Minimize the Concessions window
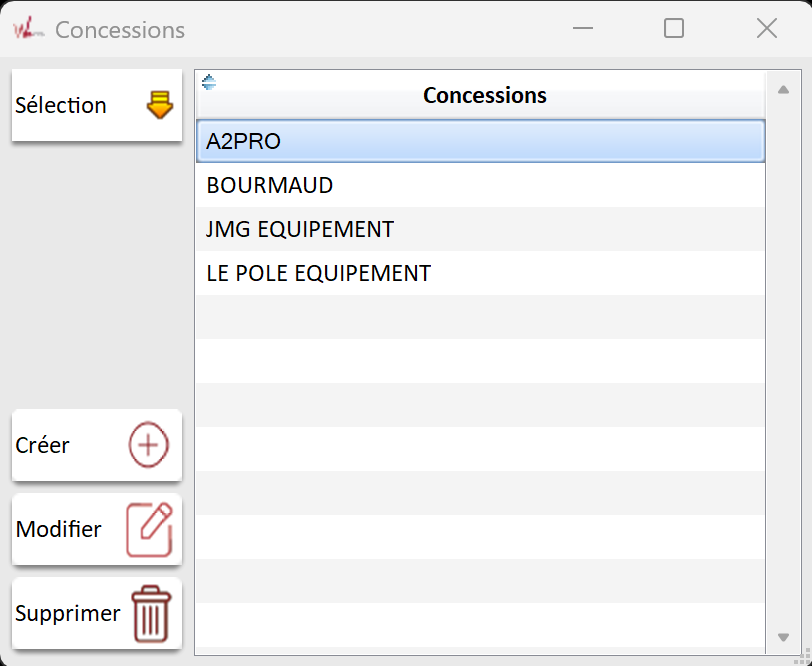 click(x=584, y=29)
